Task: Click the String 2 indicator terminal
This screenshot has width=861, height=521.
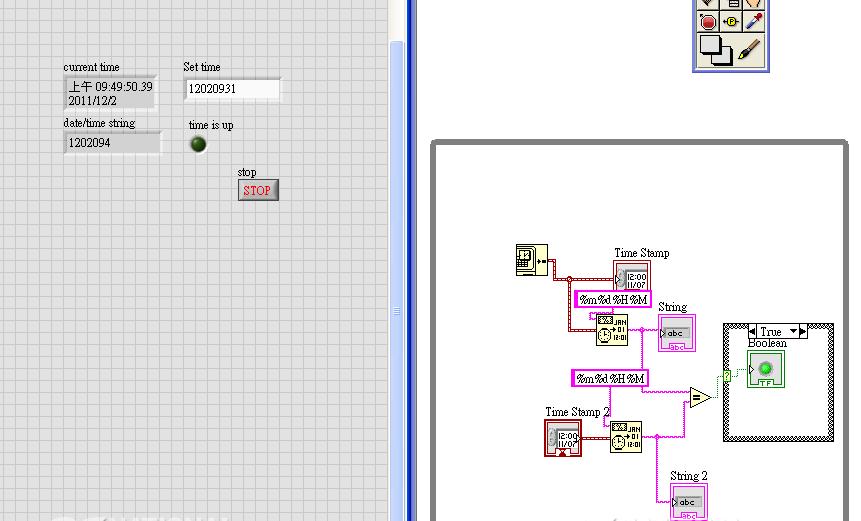Action: (689, 501)
